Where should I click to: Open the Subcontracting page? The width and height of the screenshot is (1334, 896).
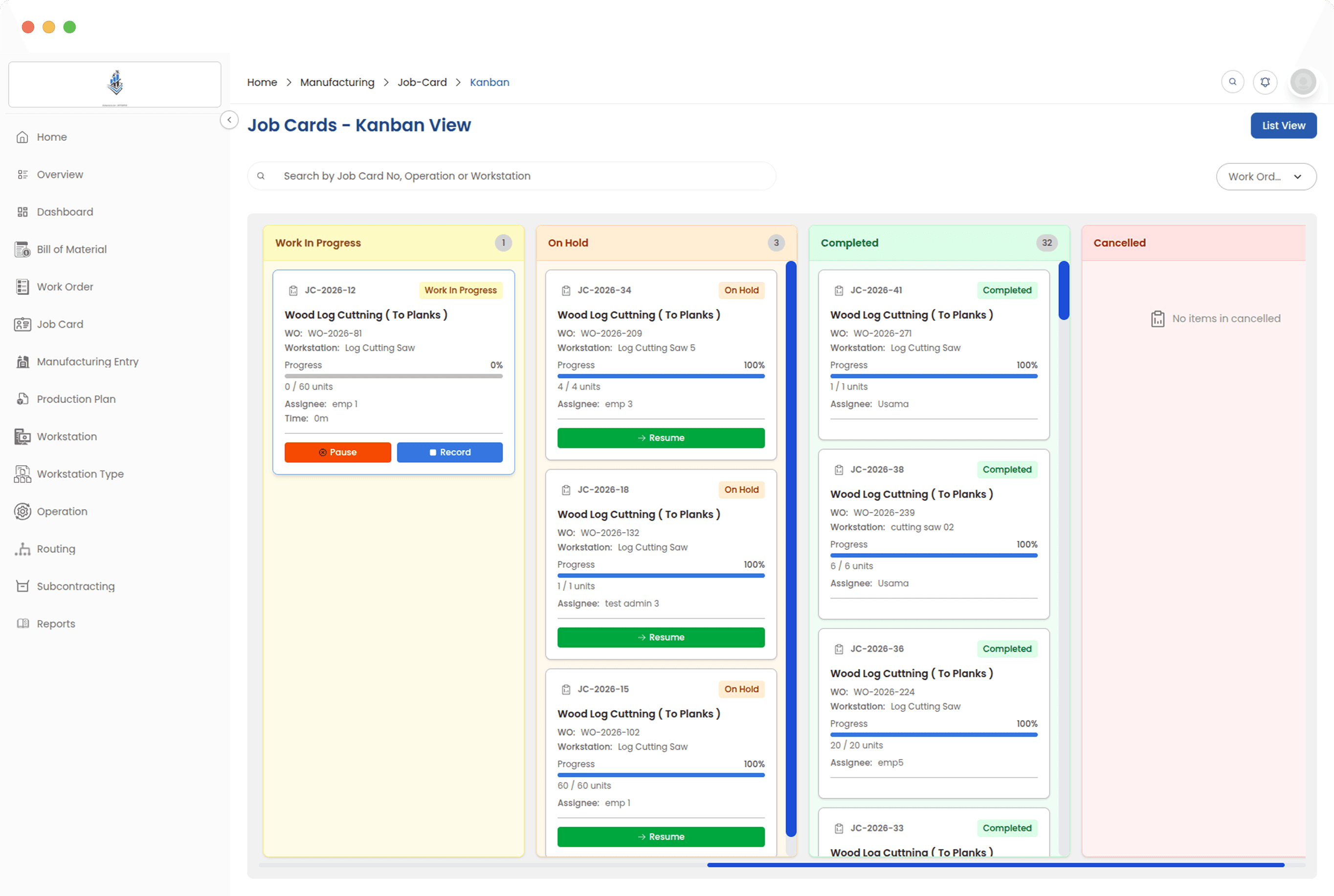75,586
